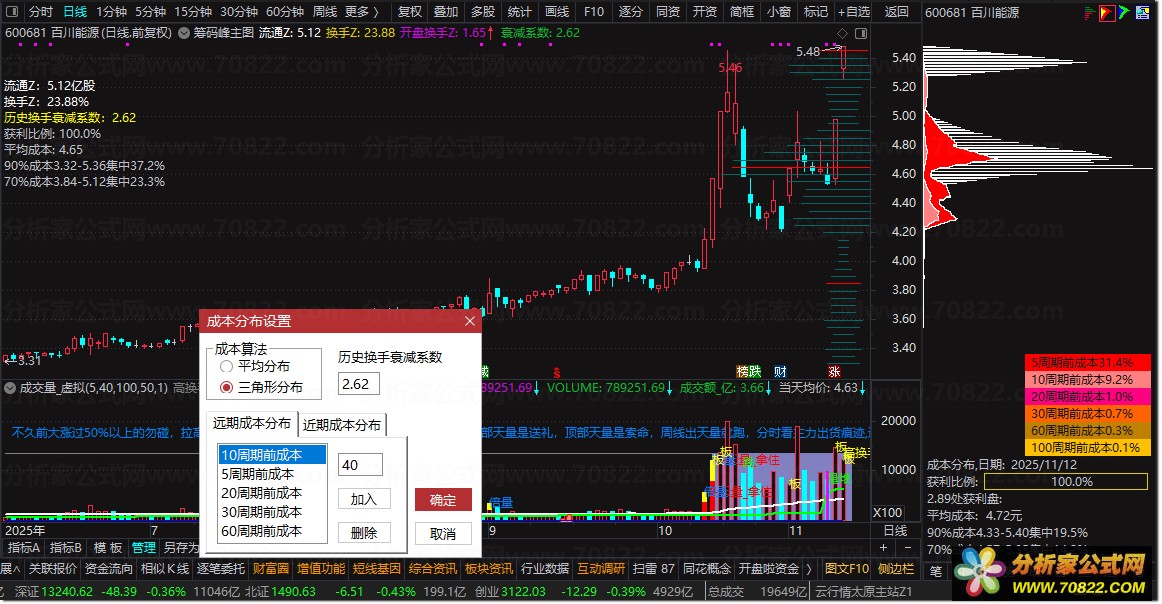Switch to 远期成本分布 tab

click(252, 423)
